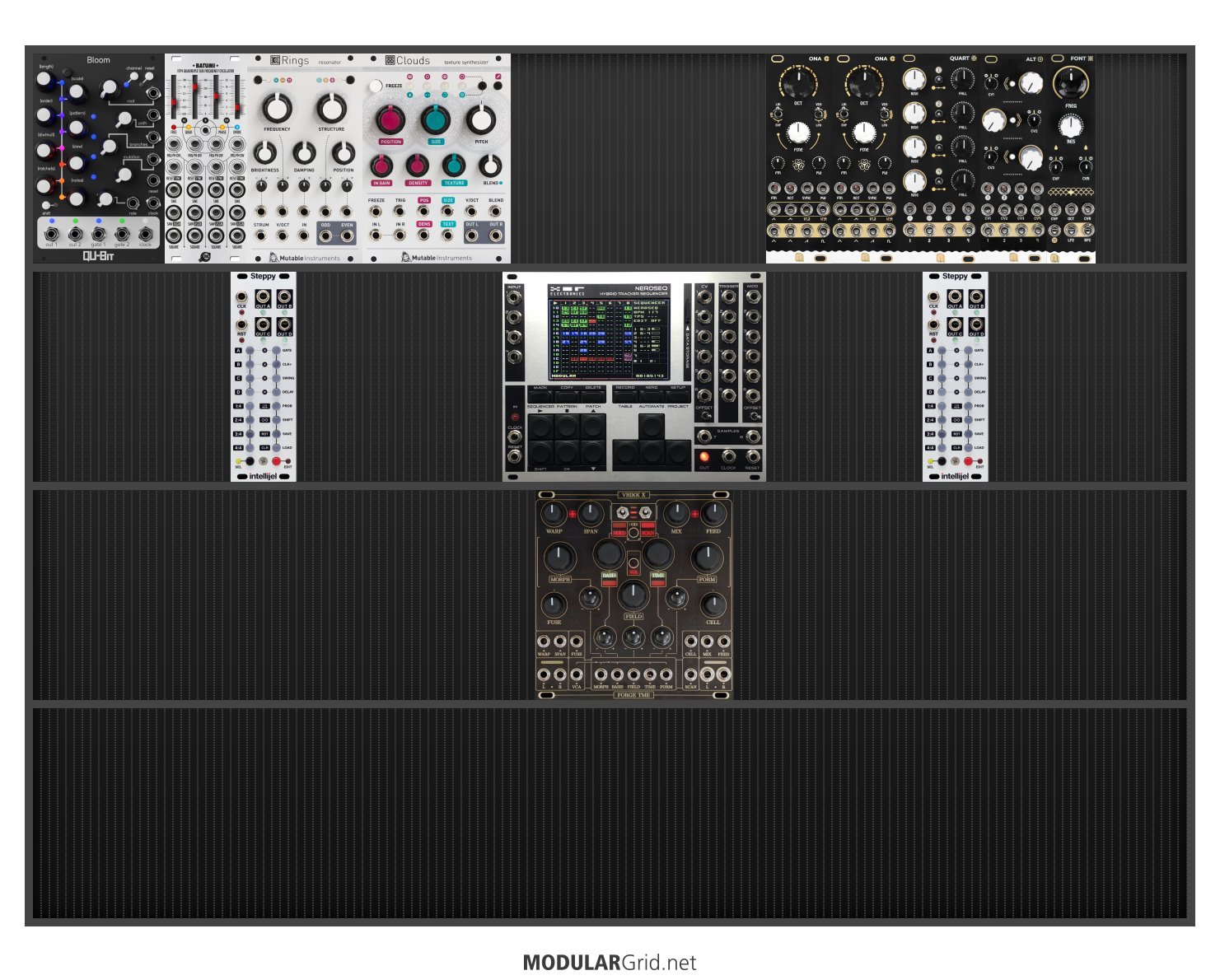Flip the first ONA LIN/EXP switch
This screenshot has height=980, width=1220.
point(778,114)
